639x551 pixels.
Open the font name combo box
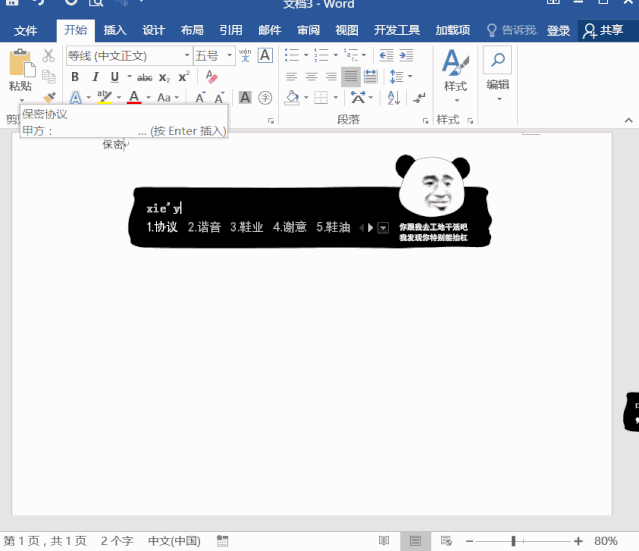(128, 55)
